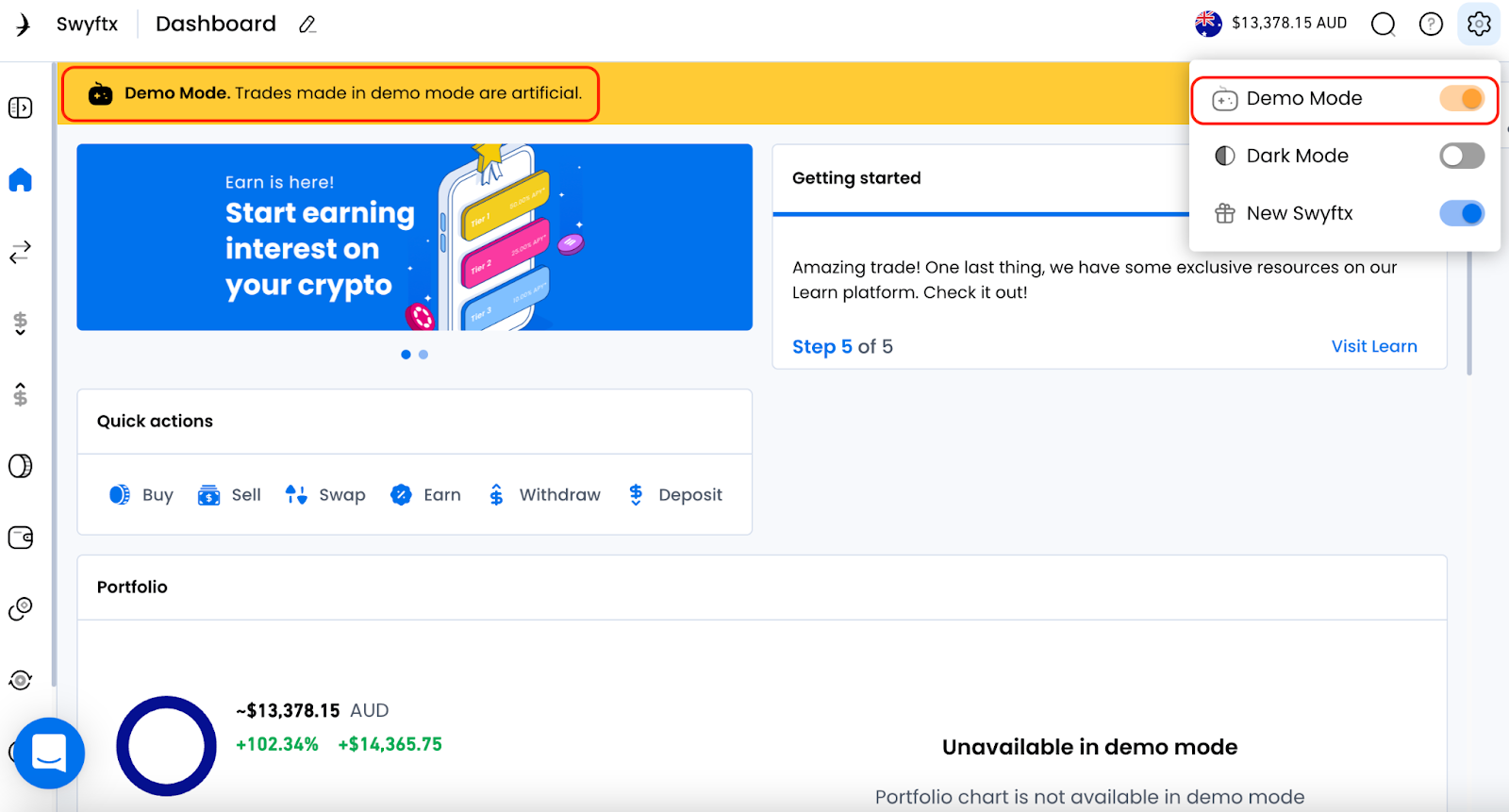Click 'Trades made in demo mode' banner text
1509x812 pixels.
click(x=408, y=93)
